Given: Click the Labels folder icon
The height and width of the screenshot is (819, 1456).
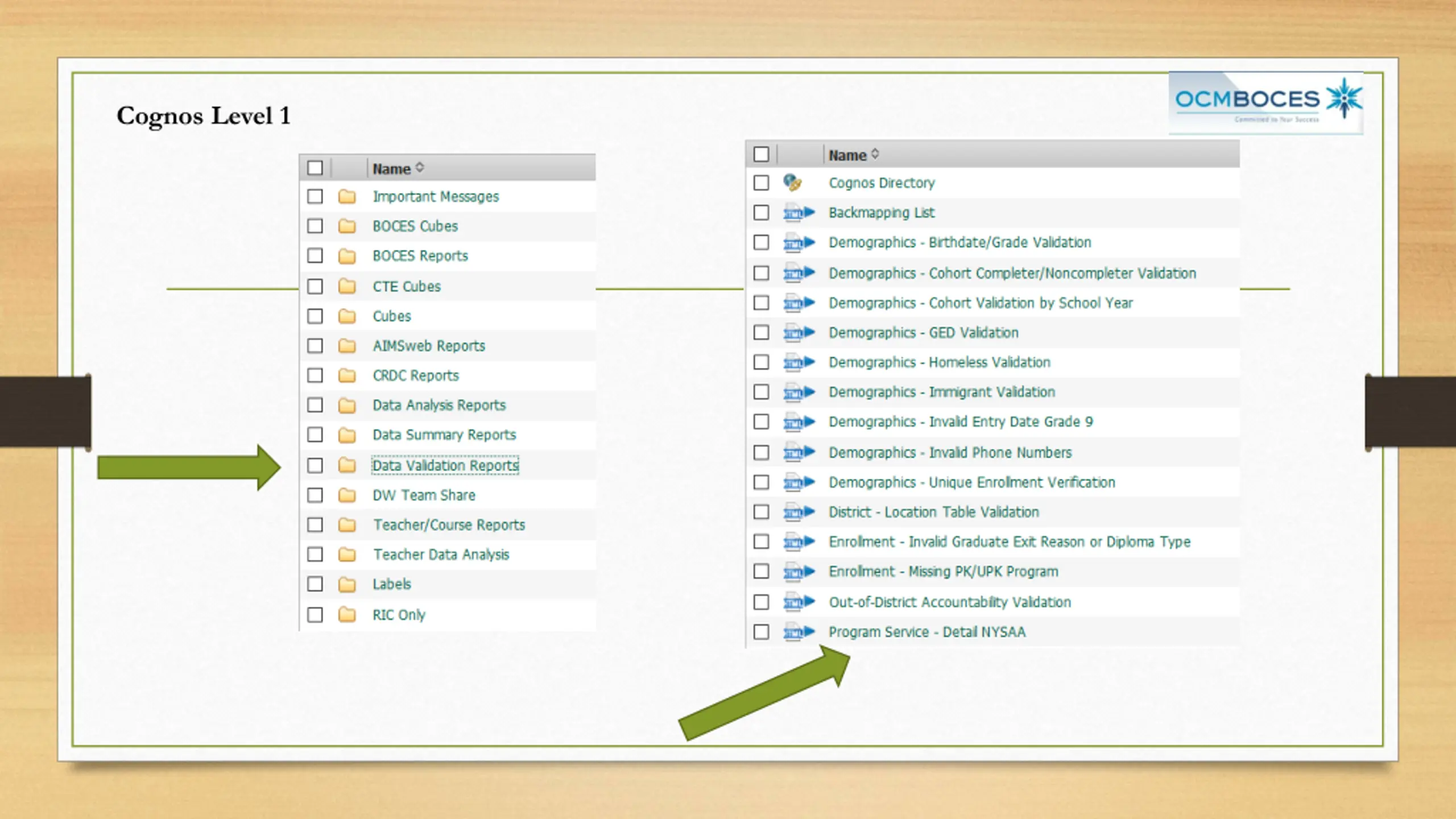Looking at the screenshot, I should pos(347,584).
